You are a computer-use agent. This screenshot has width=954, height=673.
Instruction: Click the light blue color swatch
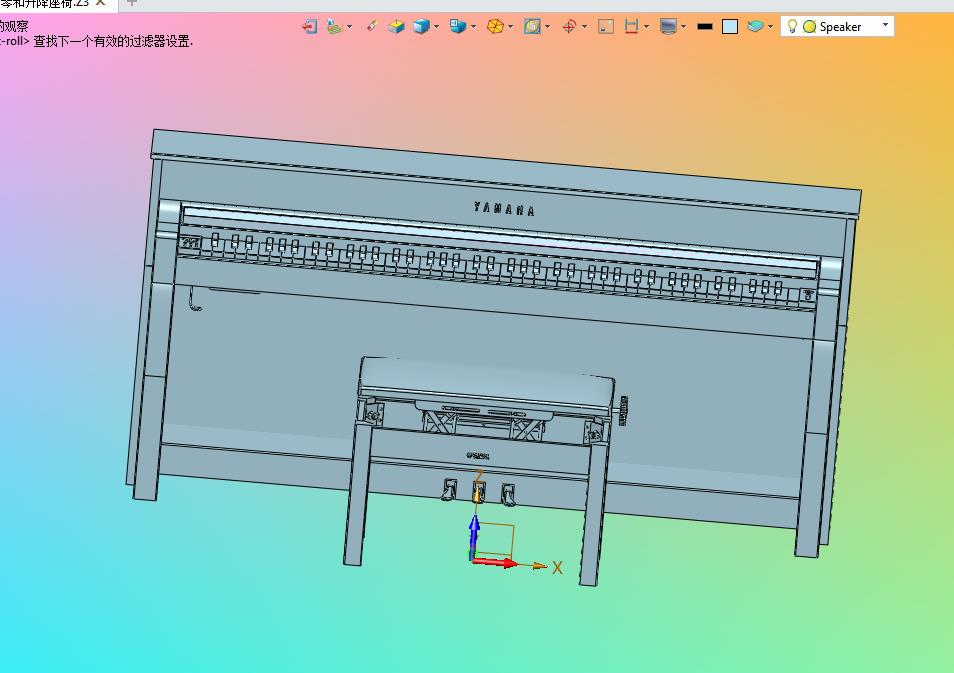click(730, 26)
